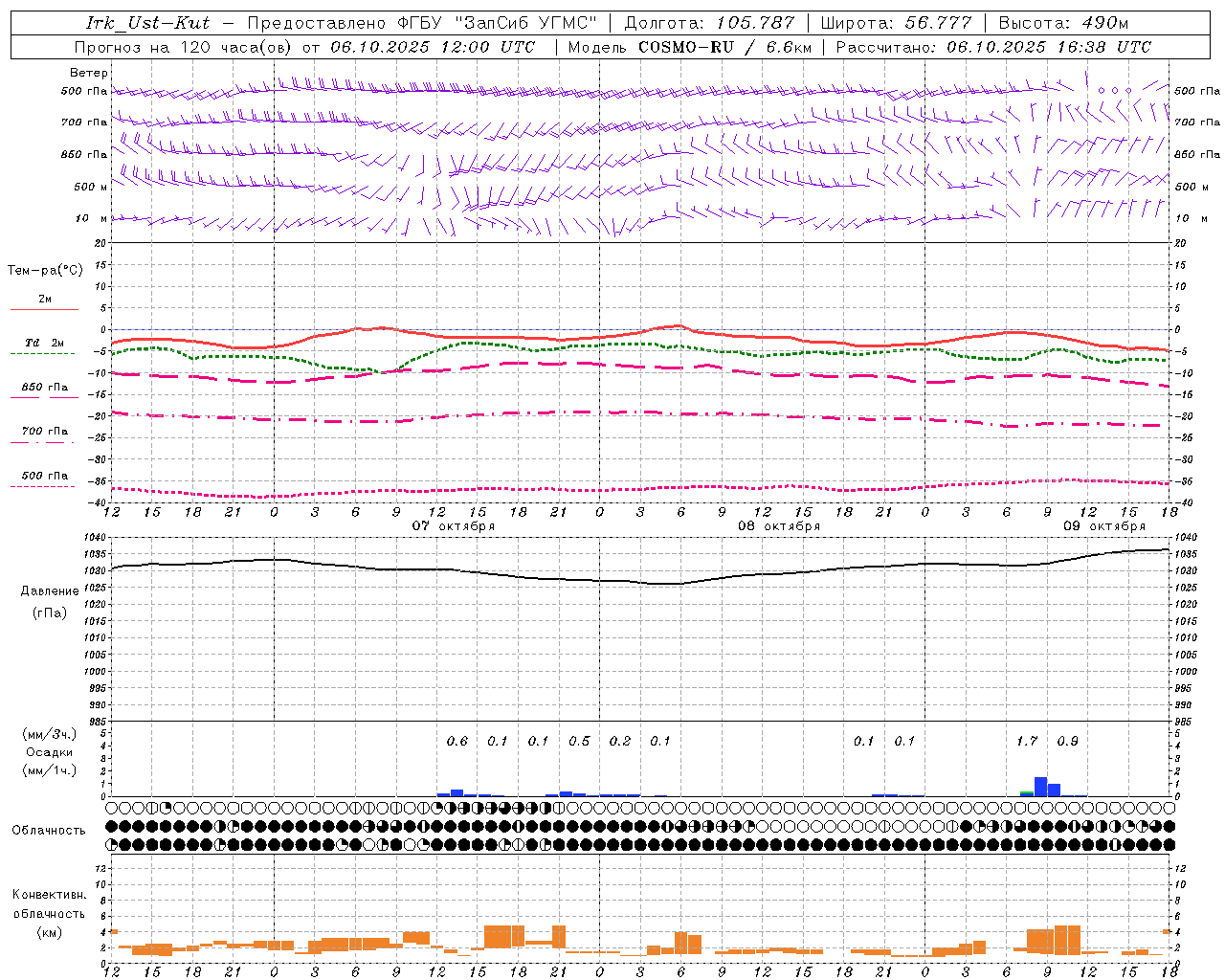Click the Широта: 56.777 value
Screen dimensions: 1225x980
(x=897, y=23)
